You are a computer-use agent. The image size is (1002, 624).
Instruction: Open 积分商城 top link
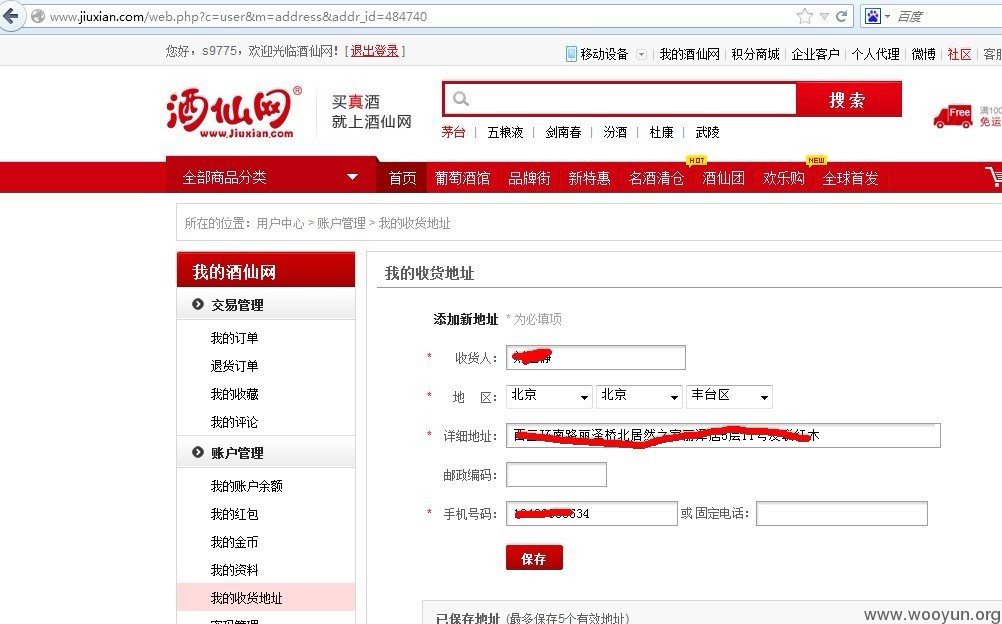coord(755,54)
